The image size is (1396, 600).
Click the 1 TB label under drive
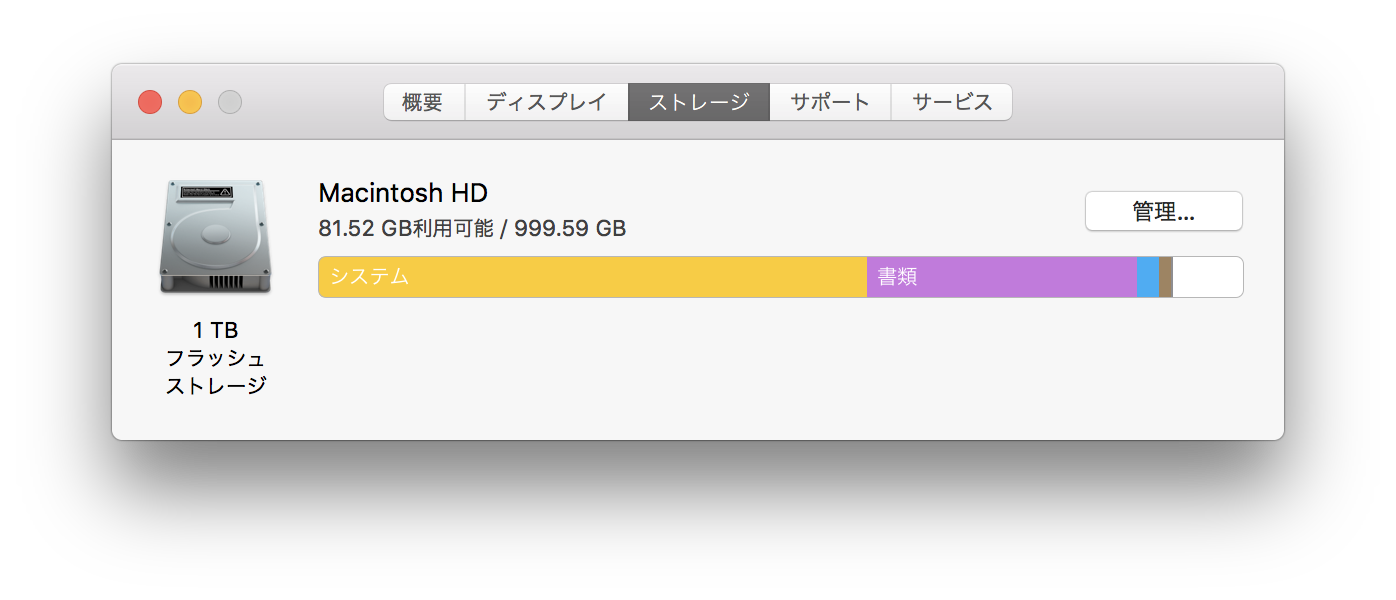(x=215, y=330)
